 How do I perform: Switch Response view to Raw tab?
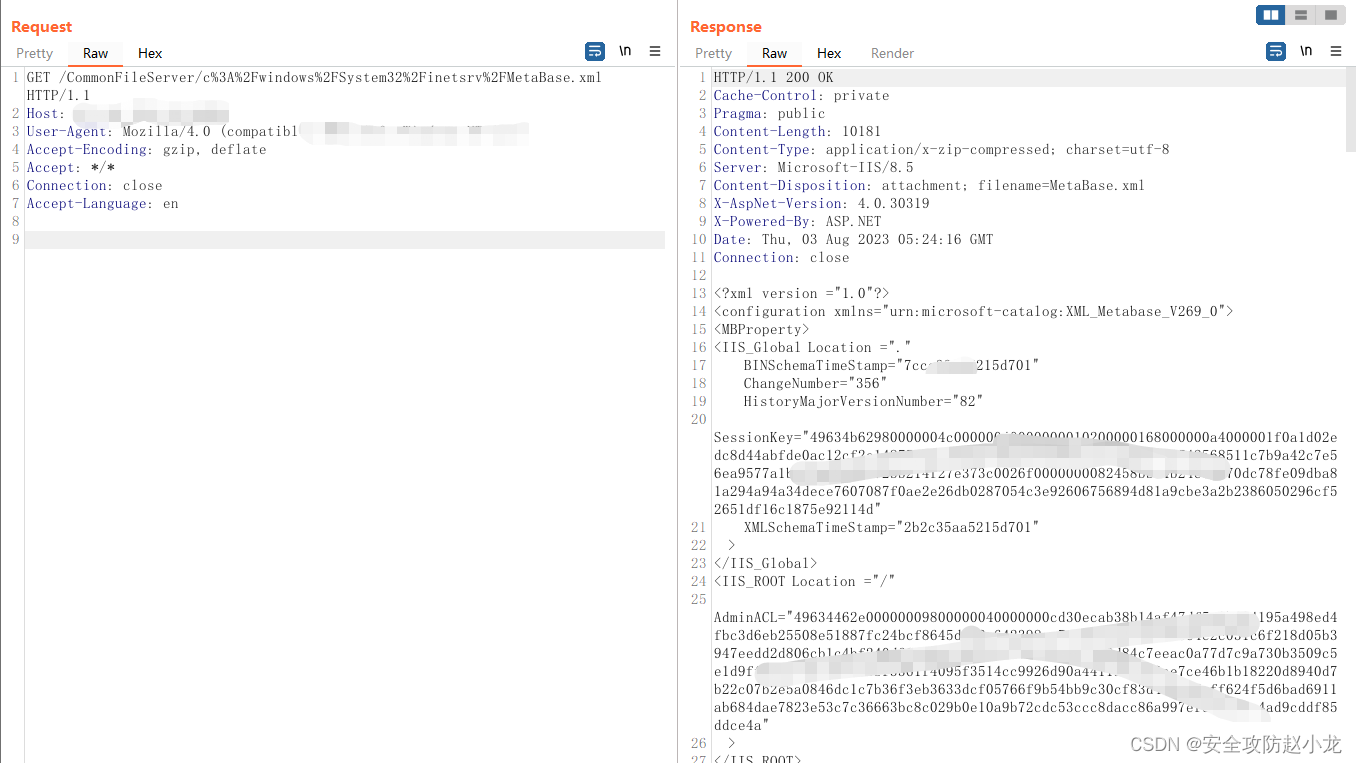click(x=775, y=53)
